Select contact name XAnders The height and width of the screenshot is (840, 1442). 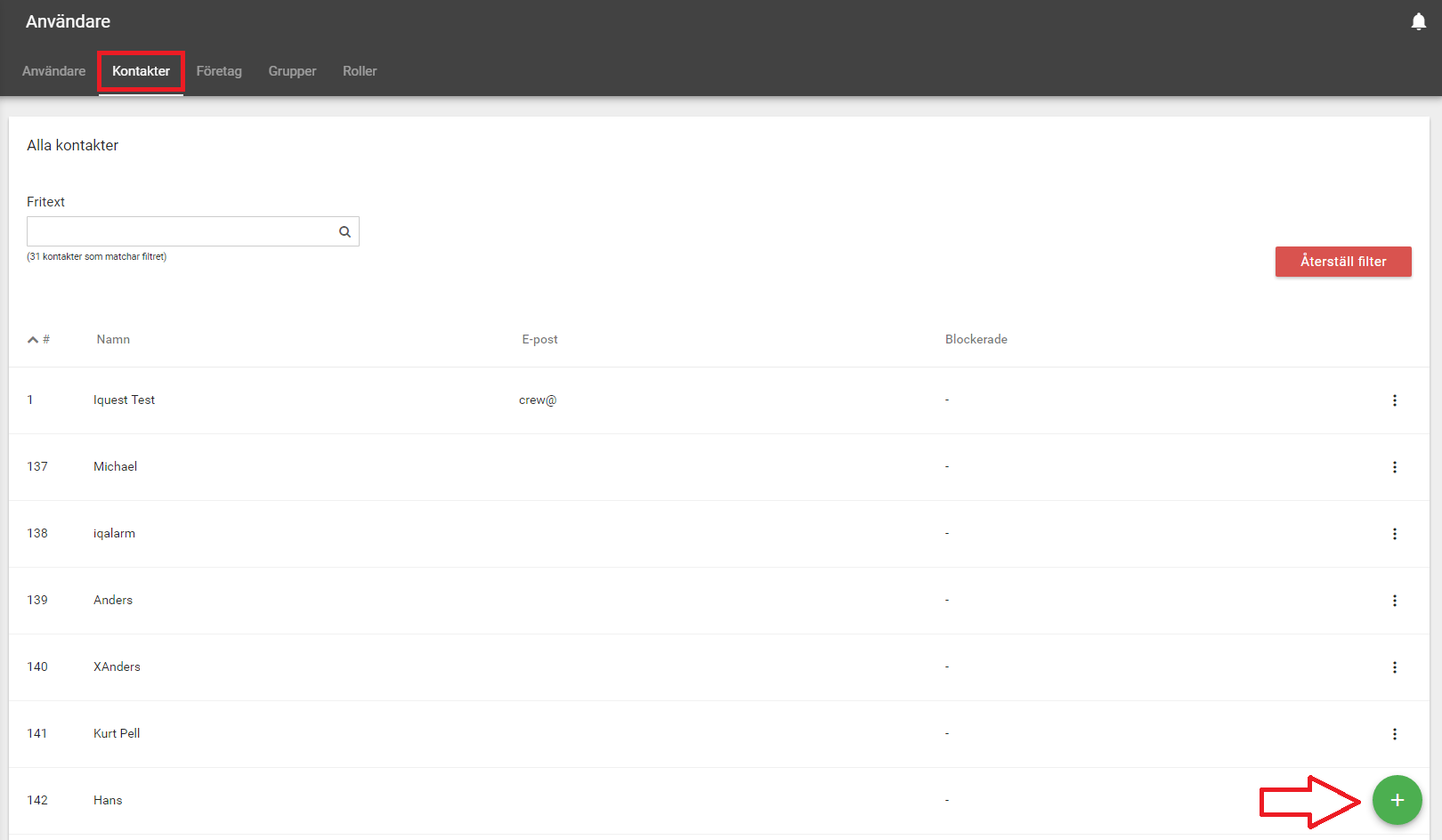point(117,666)
